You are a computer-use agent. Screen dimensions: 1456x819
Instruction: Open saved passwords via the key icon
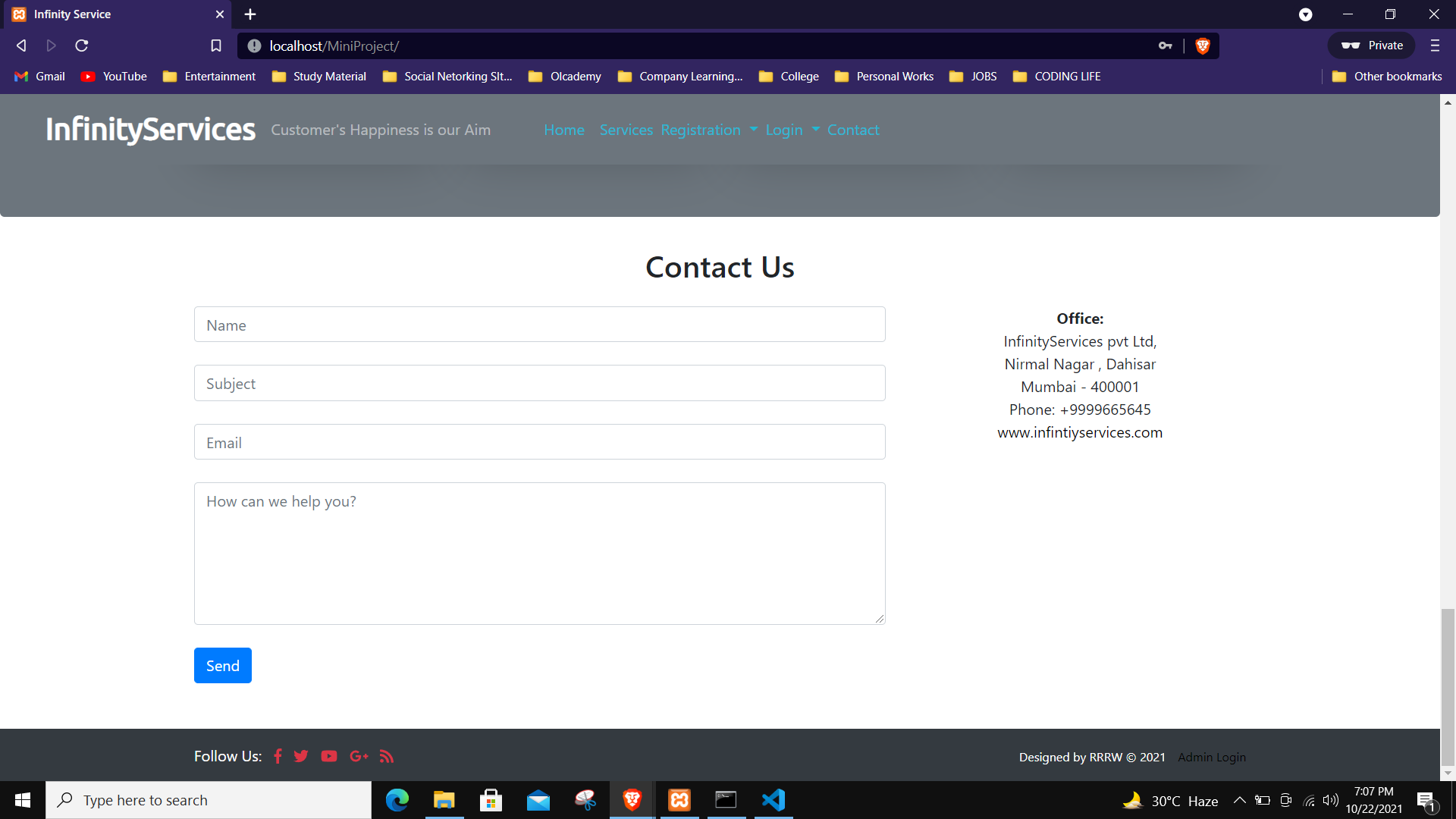click(x=1166, y=45)
